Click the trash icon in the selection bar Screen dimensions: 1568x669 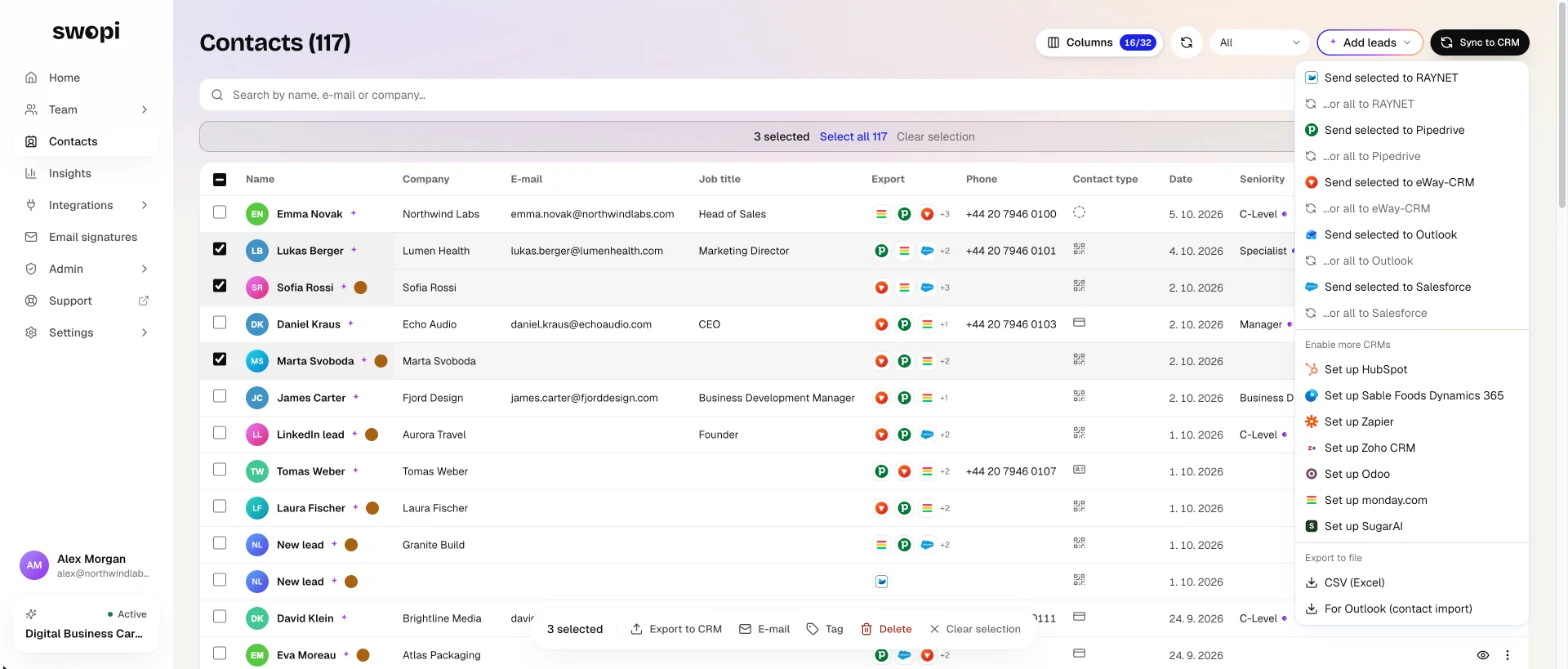point(867,629)
